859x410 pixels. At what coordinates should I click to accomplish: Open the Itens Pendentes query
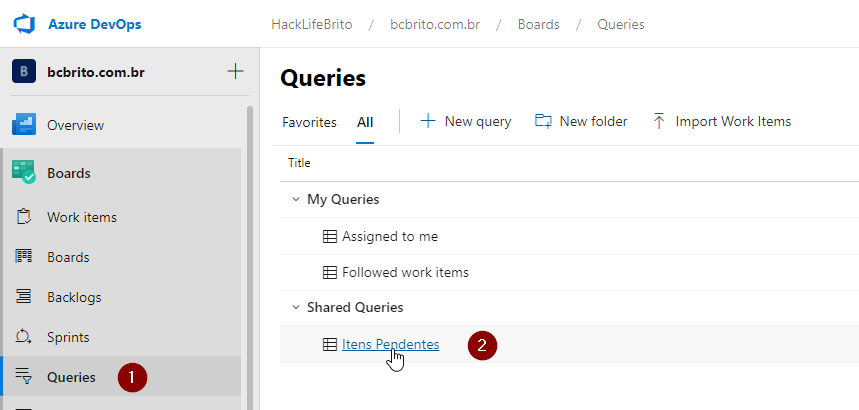pos(391,344)
